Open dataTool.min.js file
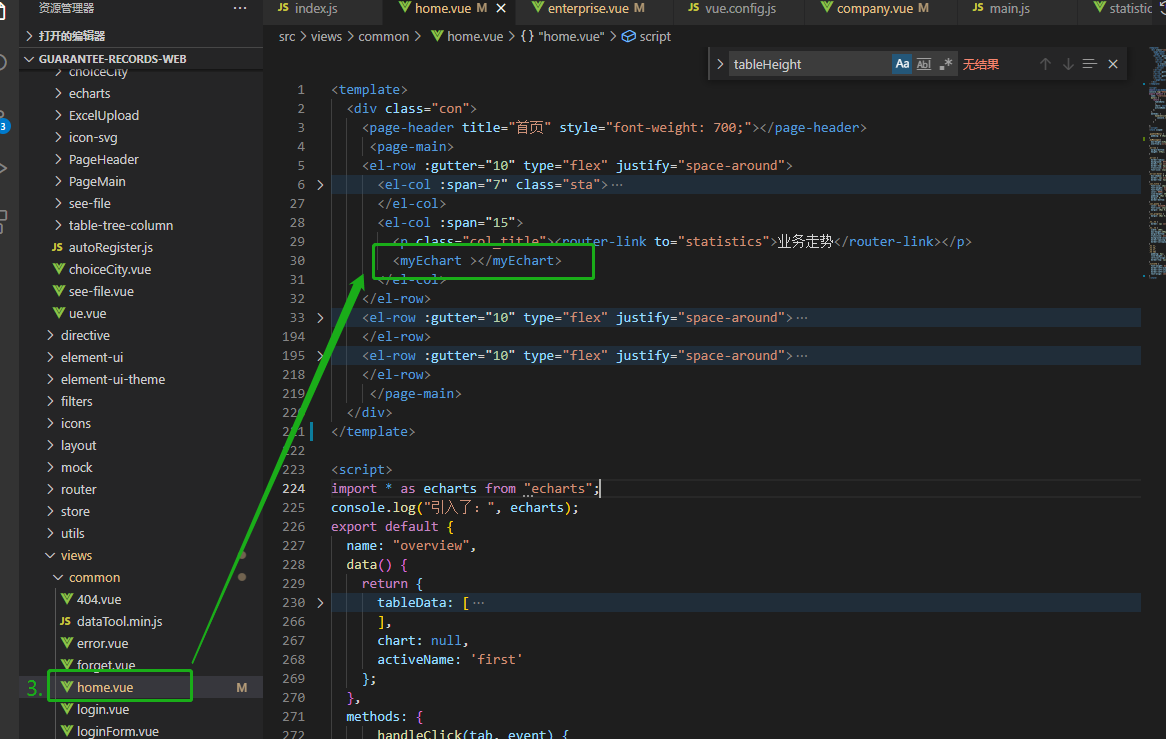The height and width of the screenshot is (739, 1166). [119, 622]
